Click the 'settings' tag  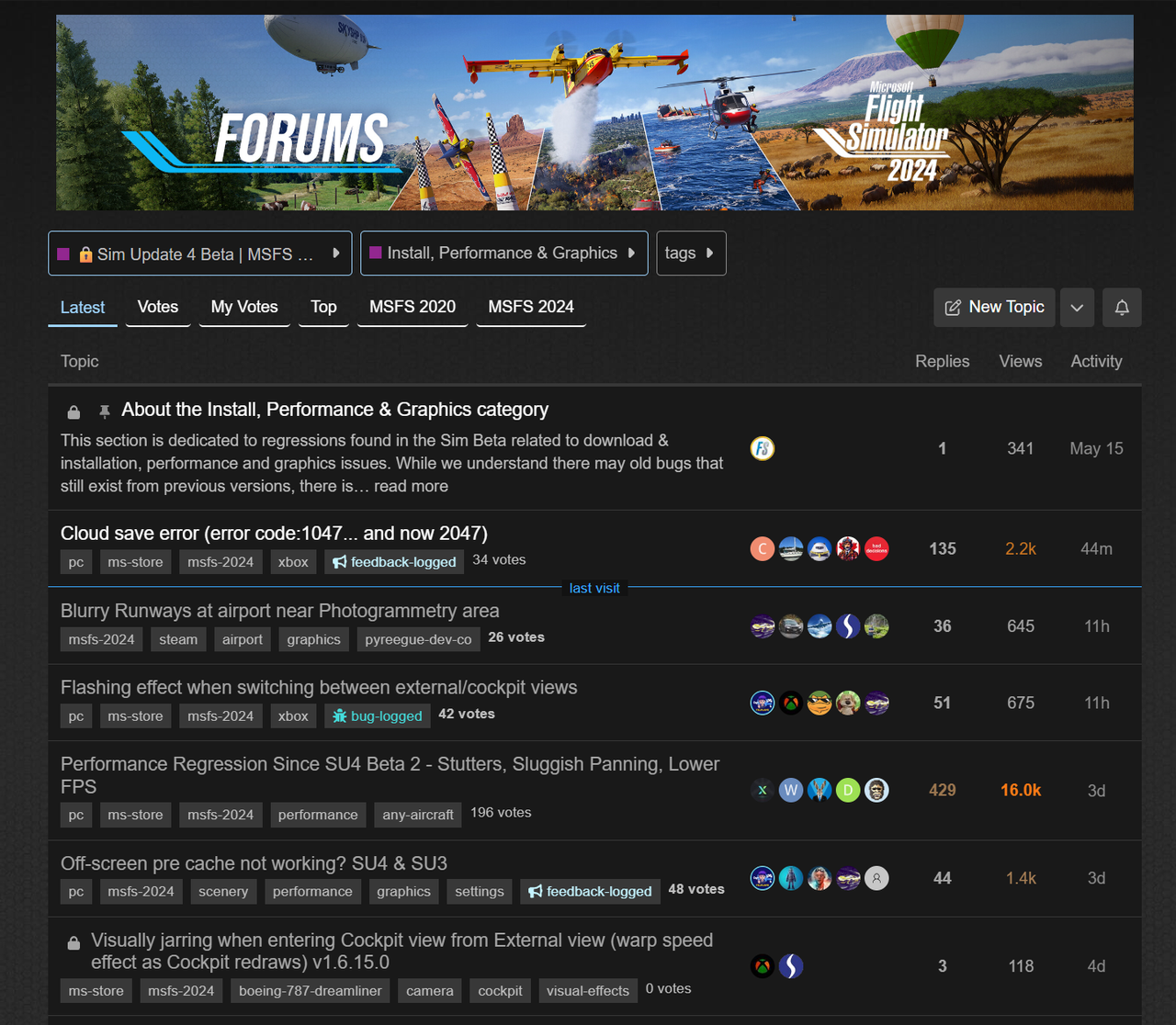click(480, 891)
